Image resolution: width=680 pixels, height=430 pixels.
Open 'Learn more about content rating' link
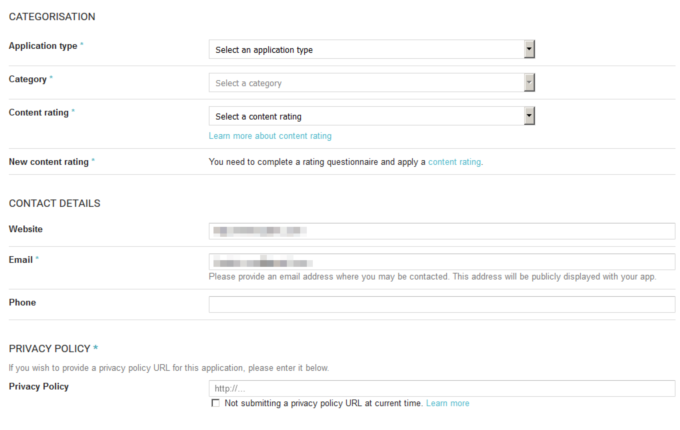(270, 136)
